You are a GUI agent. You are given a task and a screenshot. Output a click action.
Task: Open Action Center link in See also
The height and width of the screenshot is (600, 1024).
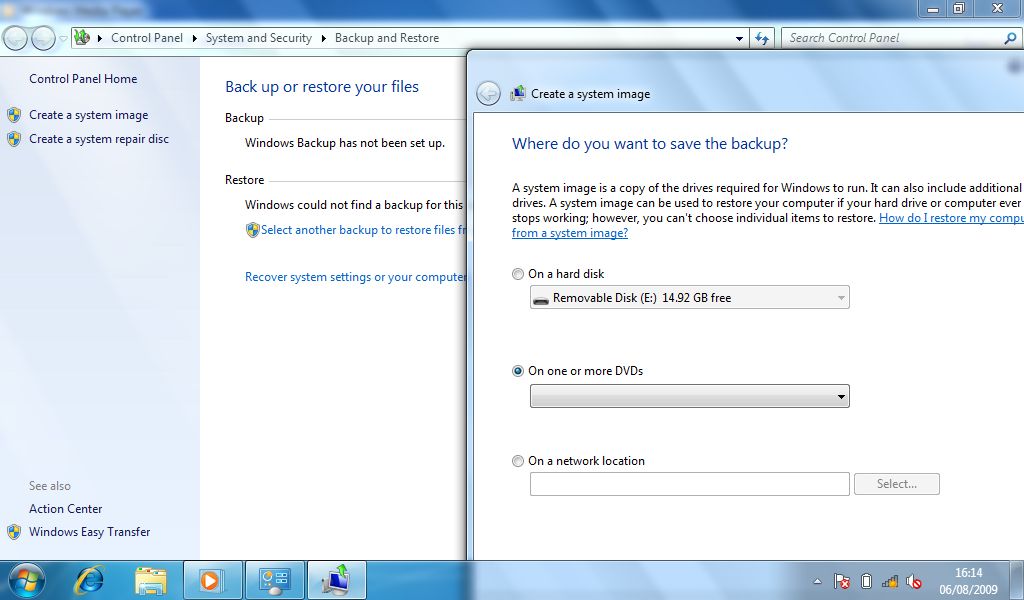(65, 509)
